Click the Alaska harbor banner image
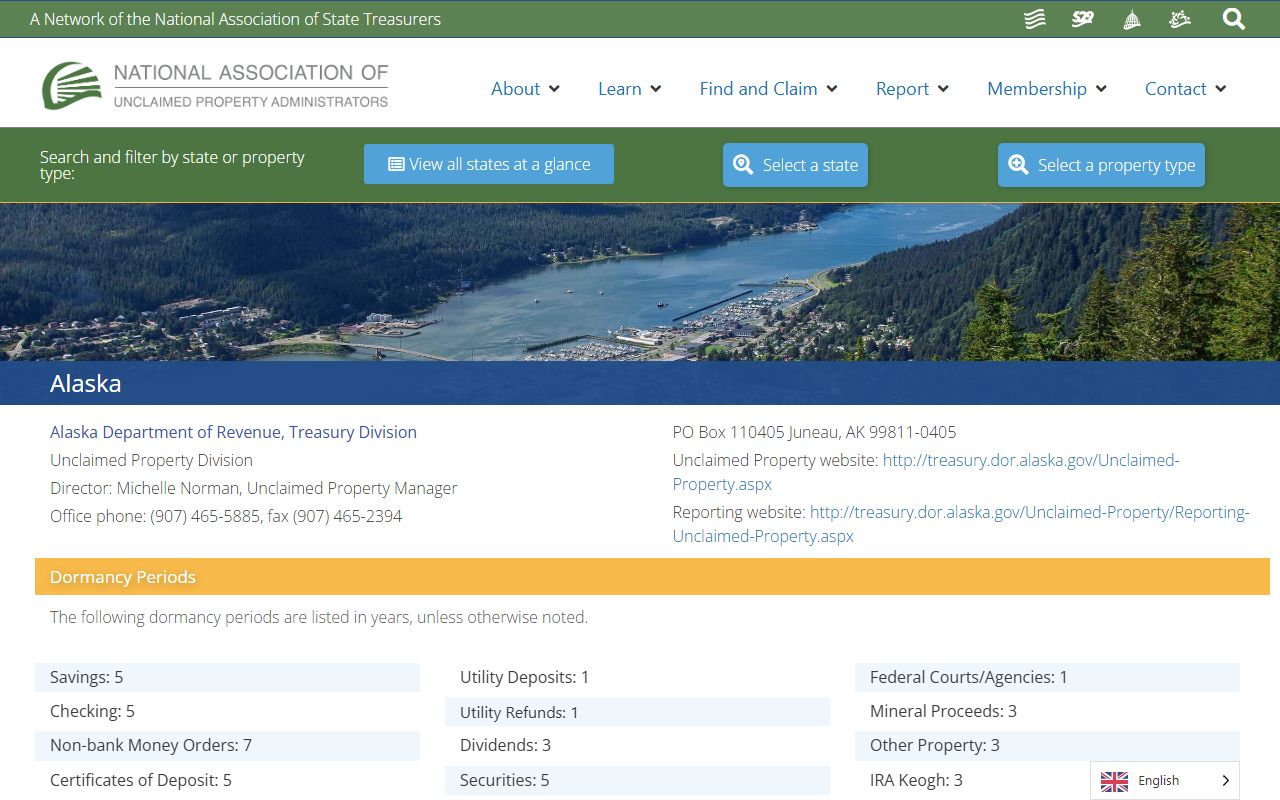1280x800 pixels. (640, 282)
